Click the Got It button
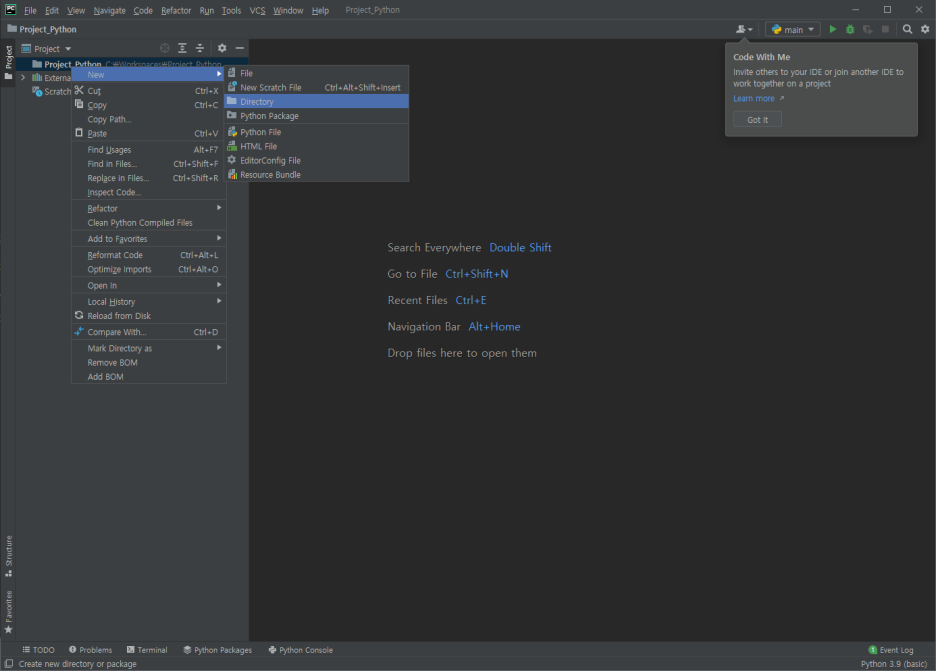 (x=758, y=119)
